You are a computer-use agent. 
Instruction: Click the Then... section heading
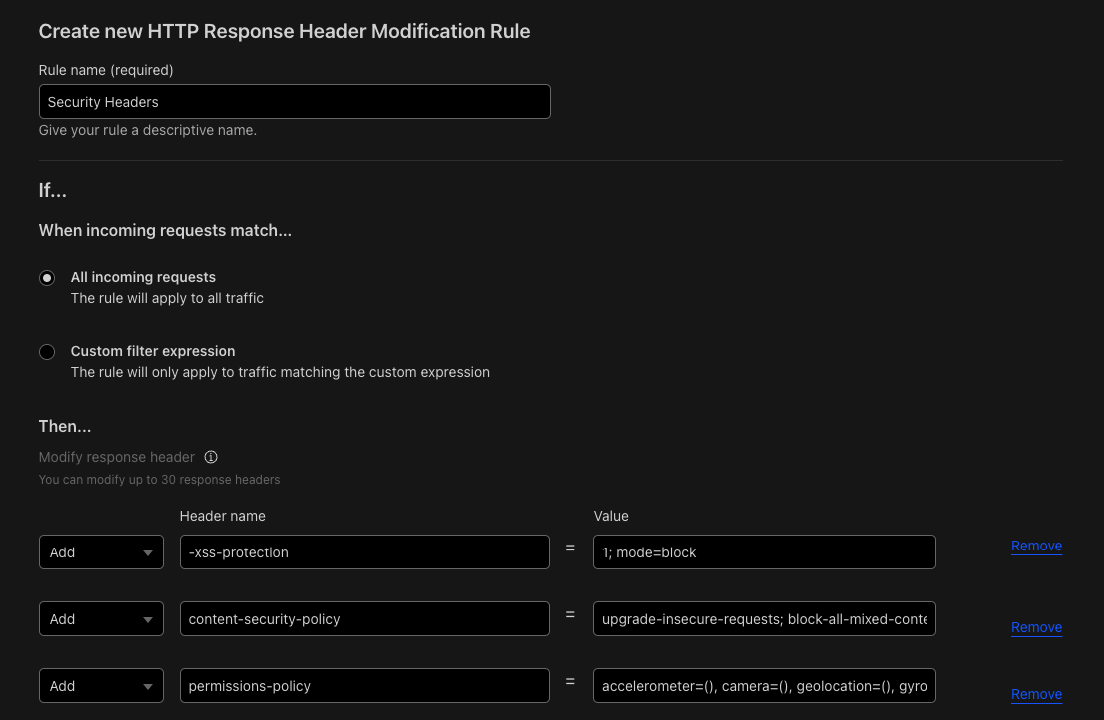click(65, 427)
